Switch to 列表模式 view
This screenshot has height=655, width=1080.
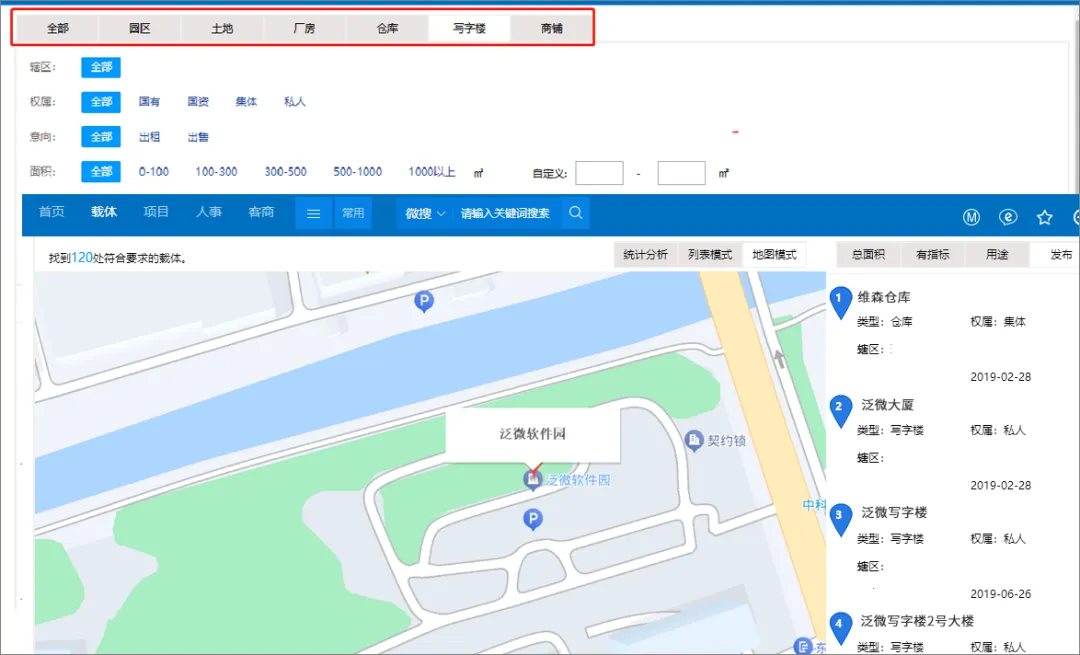point(710,255)
